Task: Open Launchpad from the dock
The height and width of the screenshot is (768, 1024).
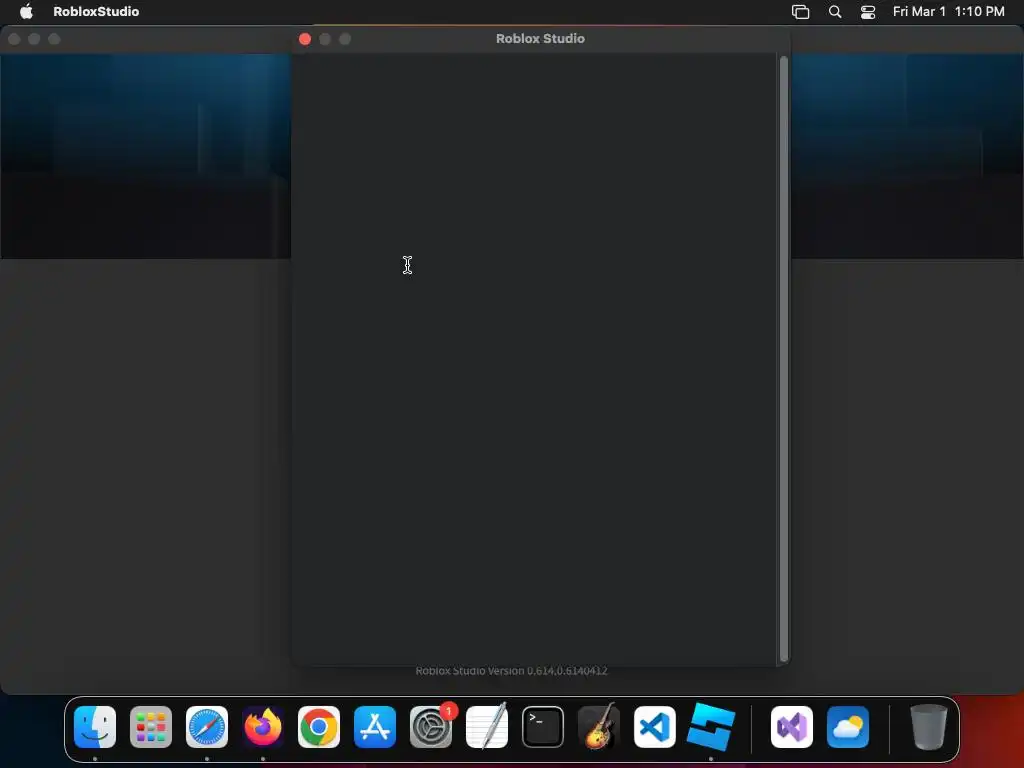Action: point(151,727)
